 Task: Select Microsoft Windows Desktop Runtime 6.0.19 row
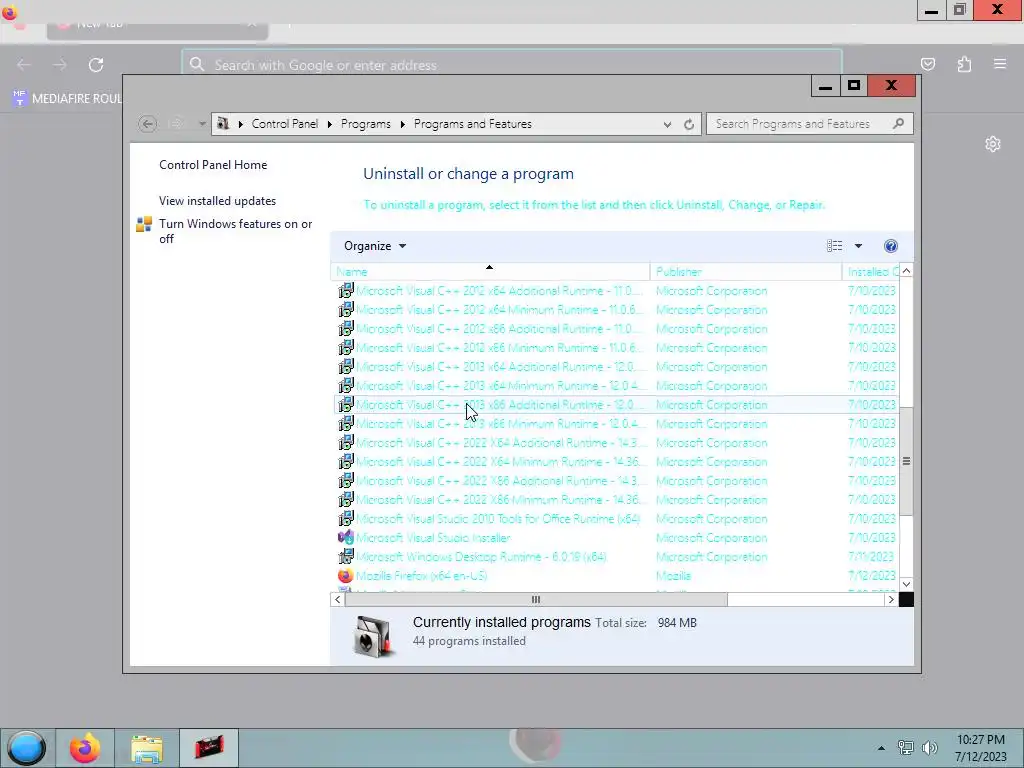(616, 556)
